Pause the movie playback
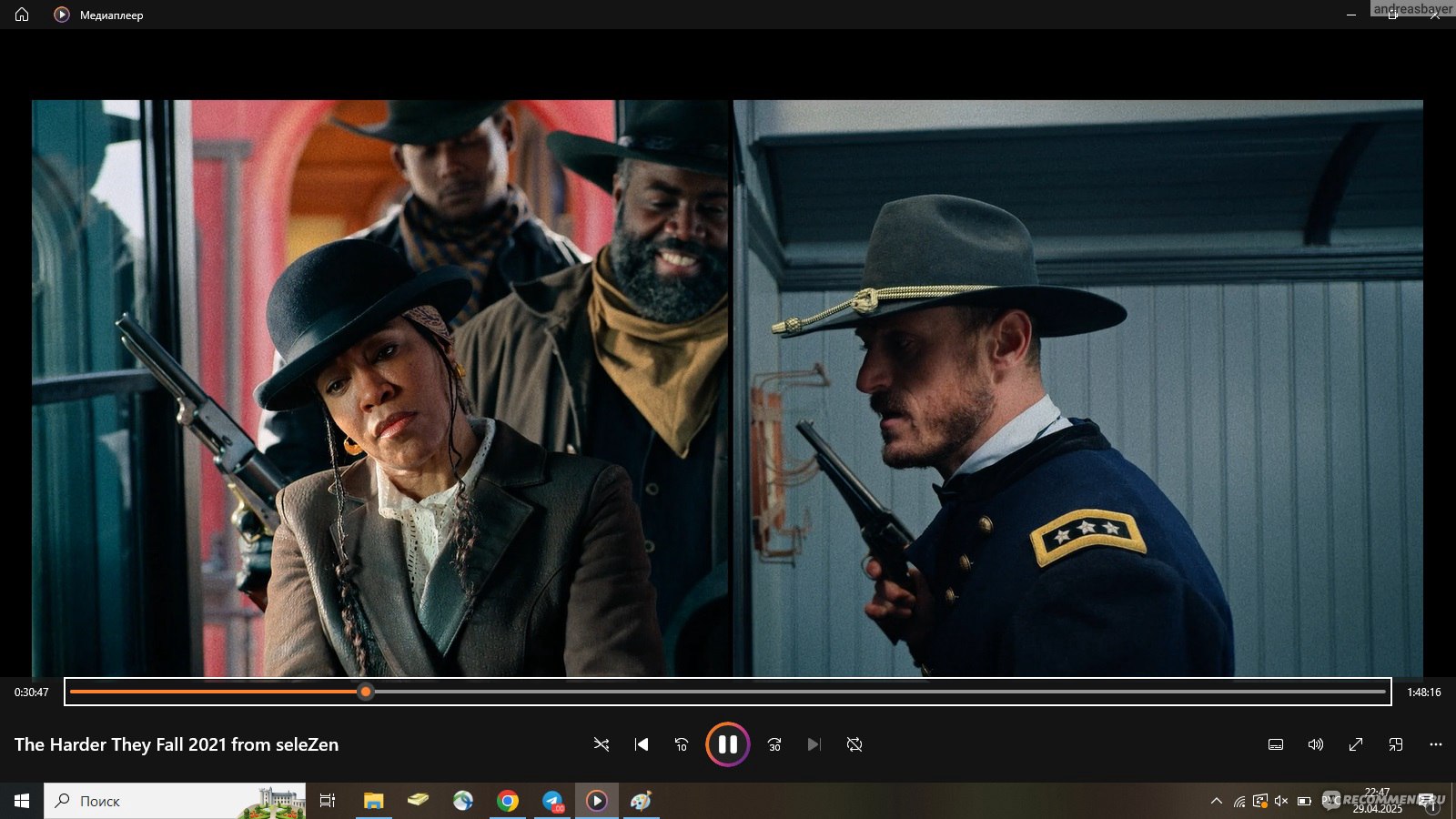 coord(728,744)
